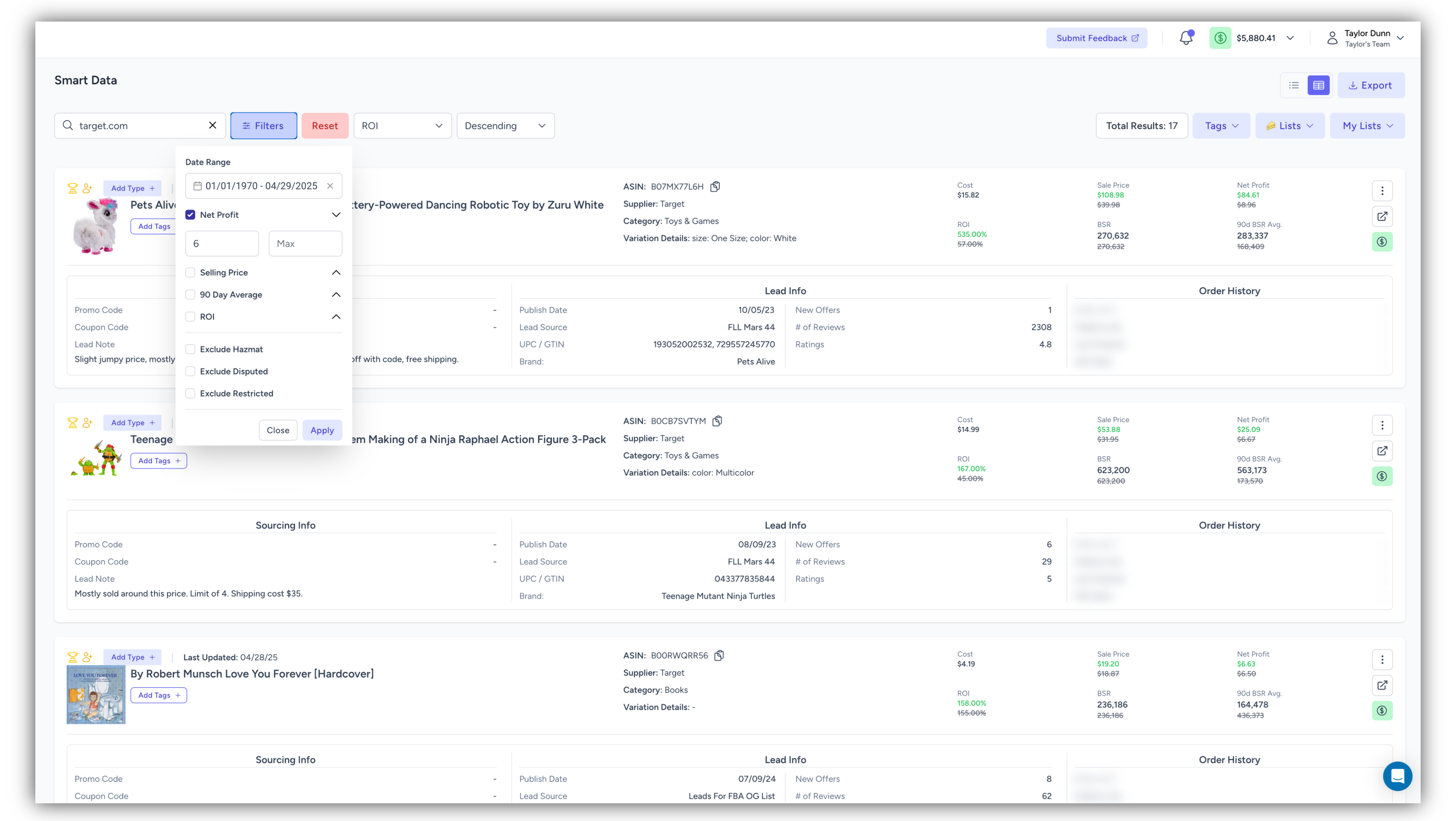Expand the Selling Price filter section

click(336, 272)
